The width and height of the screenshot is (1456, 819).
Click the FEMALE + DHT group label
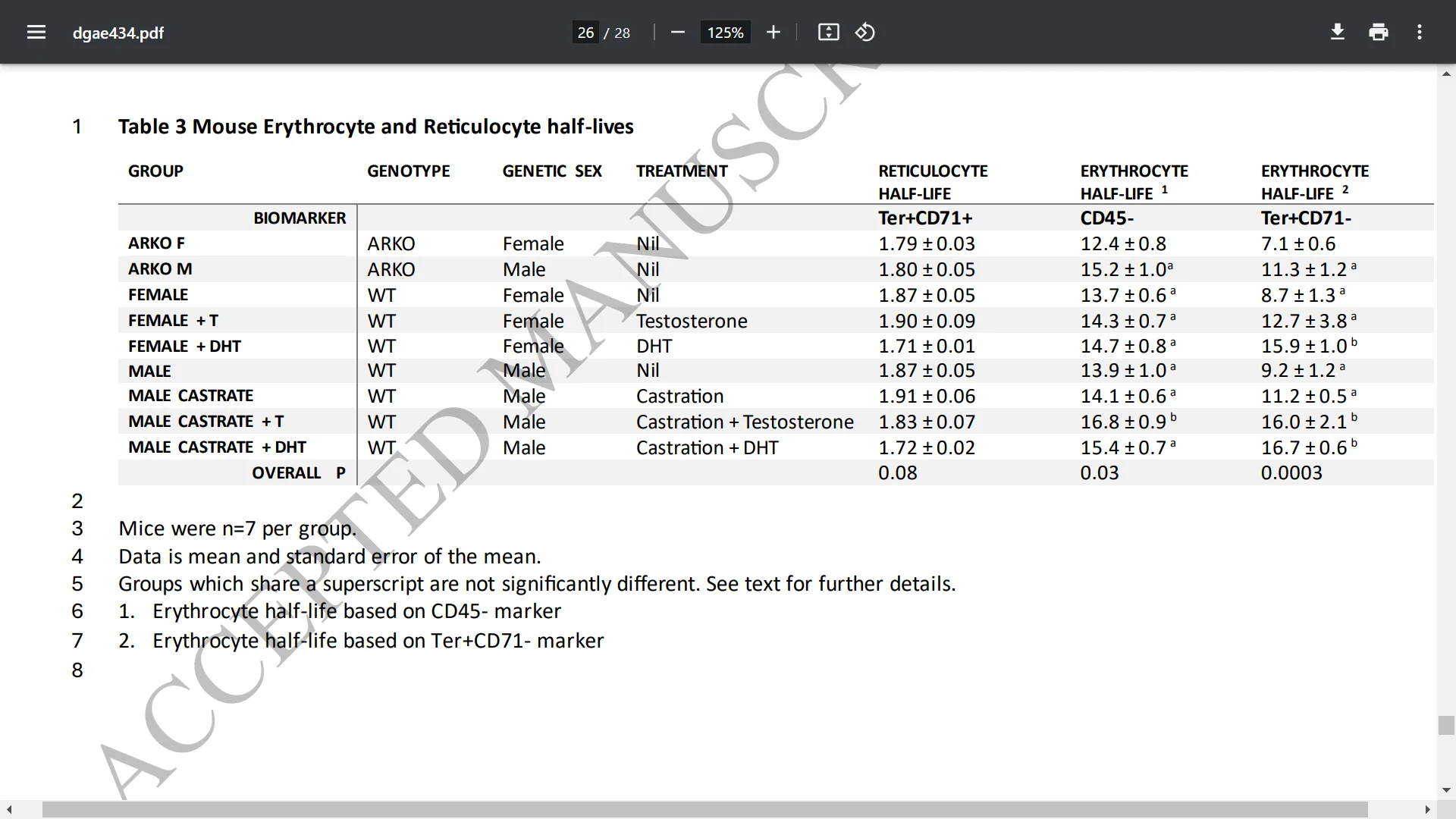pos(184,347)
